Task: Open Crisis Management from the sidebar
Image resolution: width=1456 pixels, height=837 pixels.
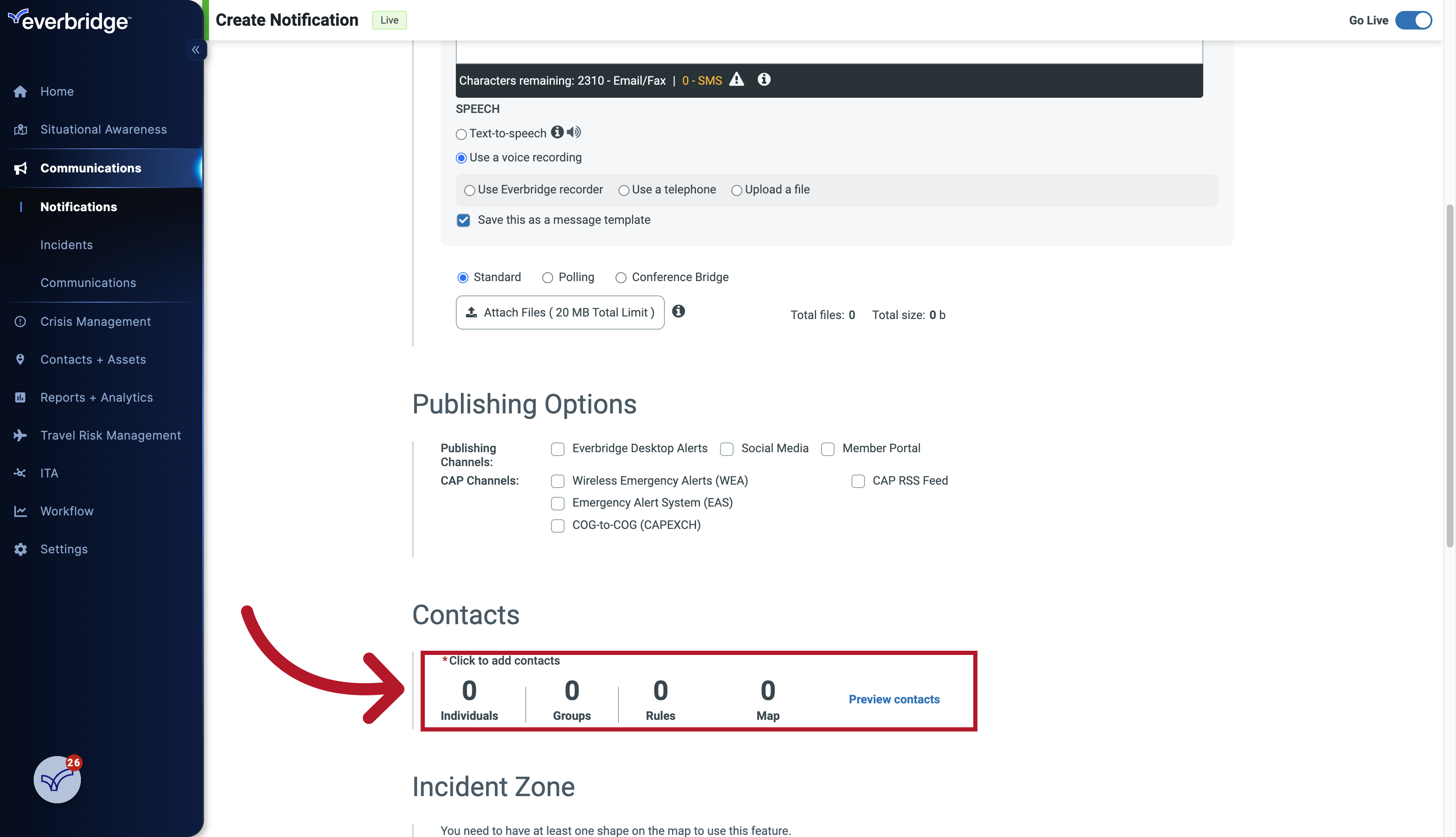Action: point(95,321)
